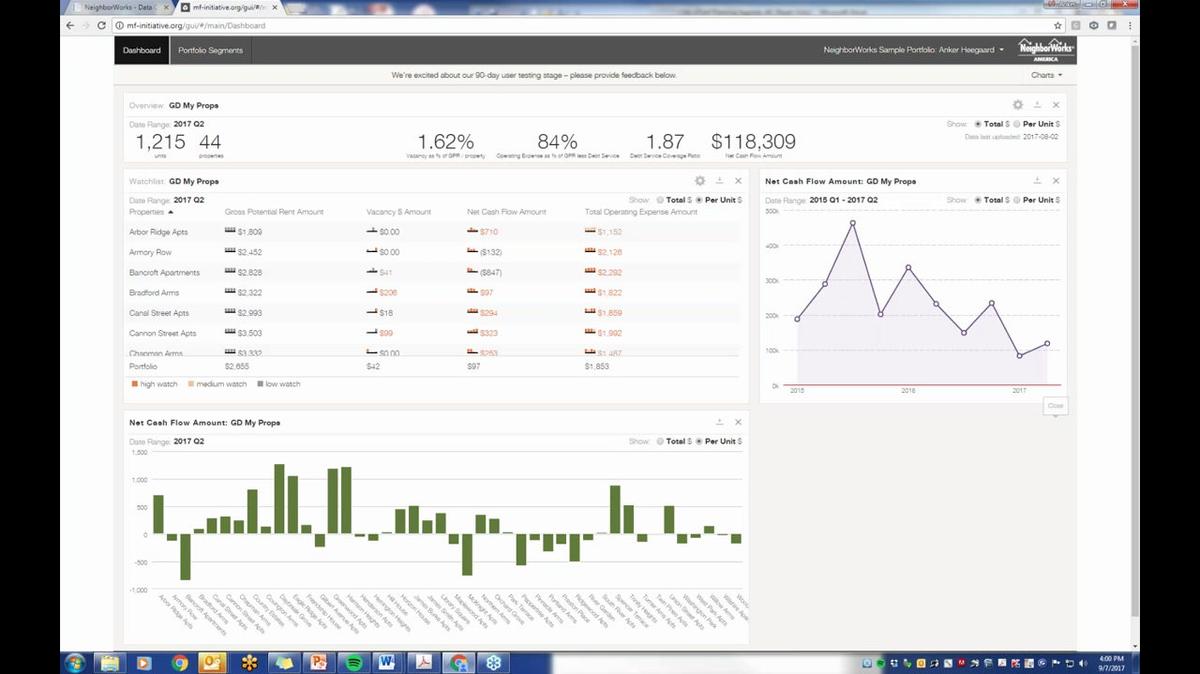Image resolution: width=1200 pixels, height=674 pixels.
Task: Click the Close button below the line chart
Action: point(1054,405)
